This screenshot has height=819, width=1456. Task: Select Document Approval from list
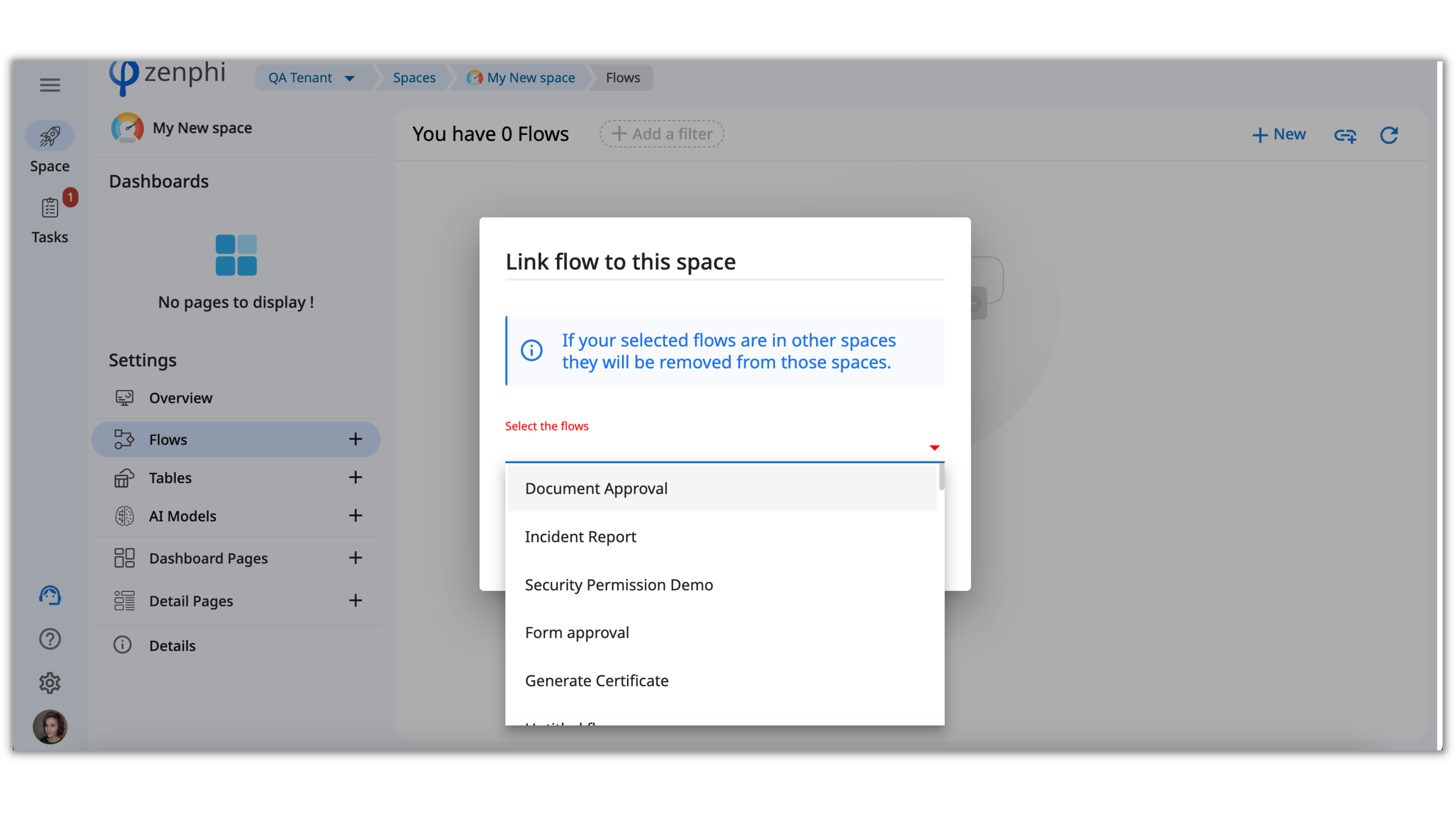tap(596, 488)
